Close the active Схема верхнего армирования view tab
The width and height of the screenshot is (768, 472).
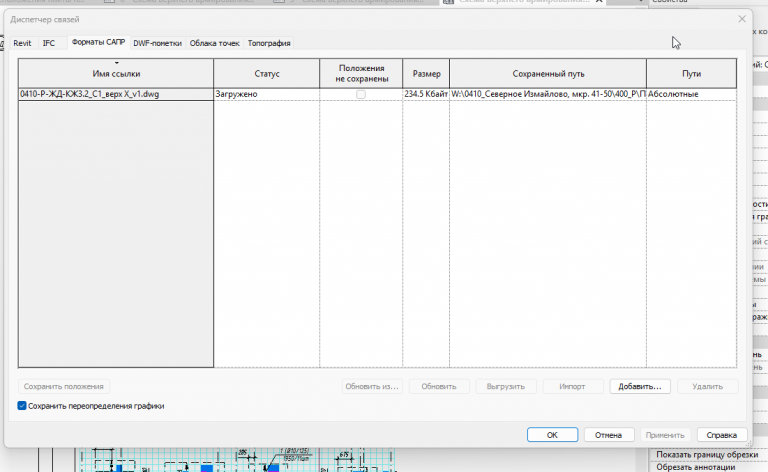pos(599,1)
